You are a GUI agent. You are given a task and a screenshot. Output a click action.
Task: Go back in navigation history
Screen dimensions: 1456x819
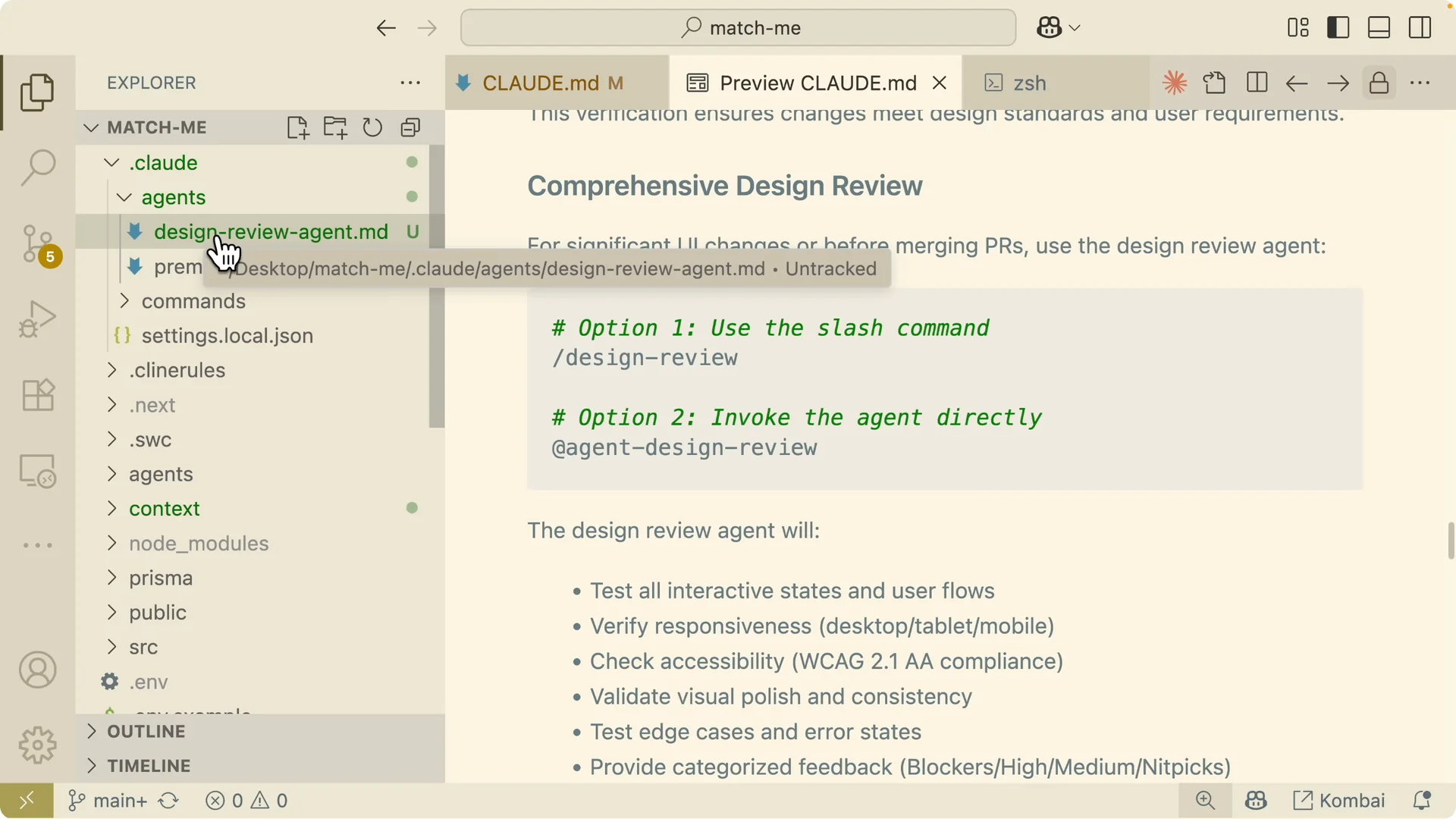[386, 28]
